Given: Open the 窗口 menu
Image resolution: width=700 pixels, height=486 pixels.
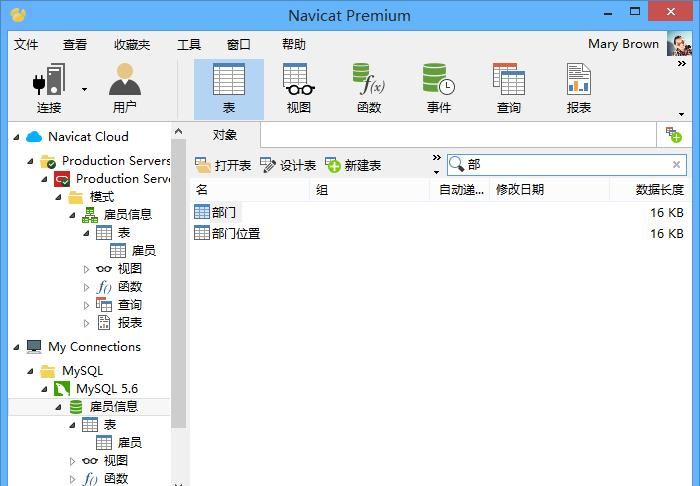Looking at the screenshot, I should pyautogui.click(x=238, y=44).
